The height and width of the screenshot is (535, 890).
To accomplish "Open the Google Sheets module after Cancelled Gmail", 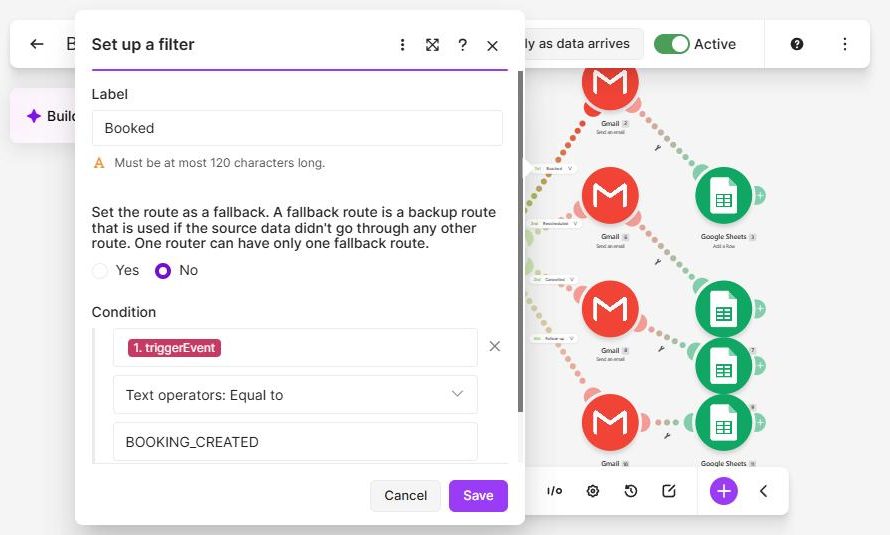I will tap(724, 367).
